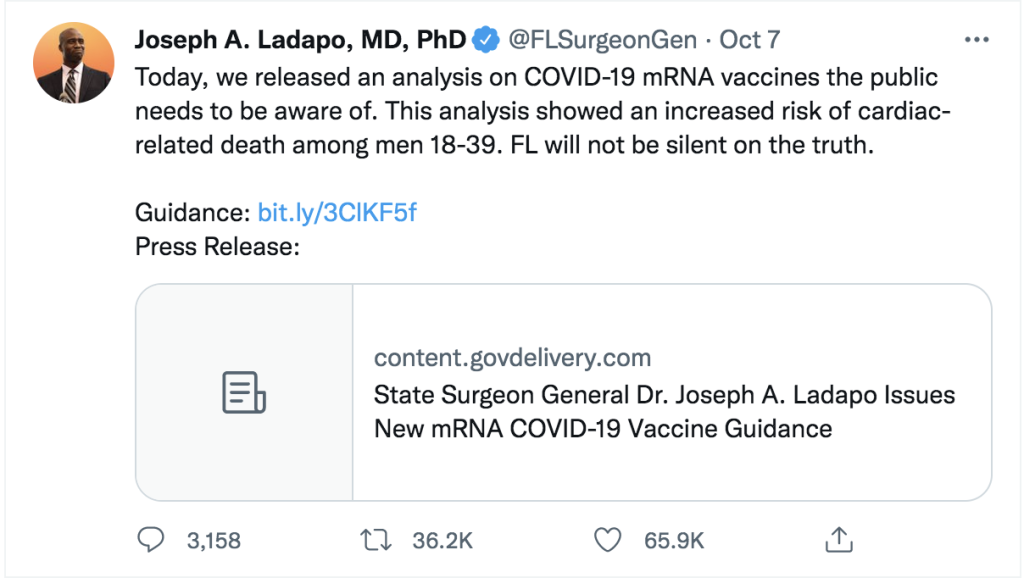Image resolution: width=1024 pixels, height=578 pixels.
Task: Click the Press Release label text
Action: tap(217, 247)
